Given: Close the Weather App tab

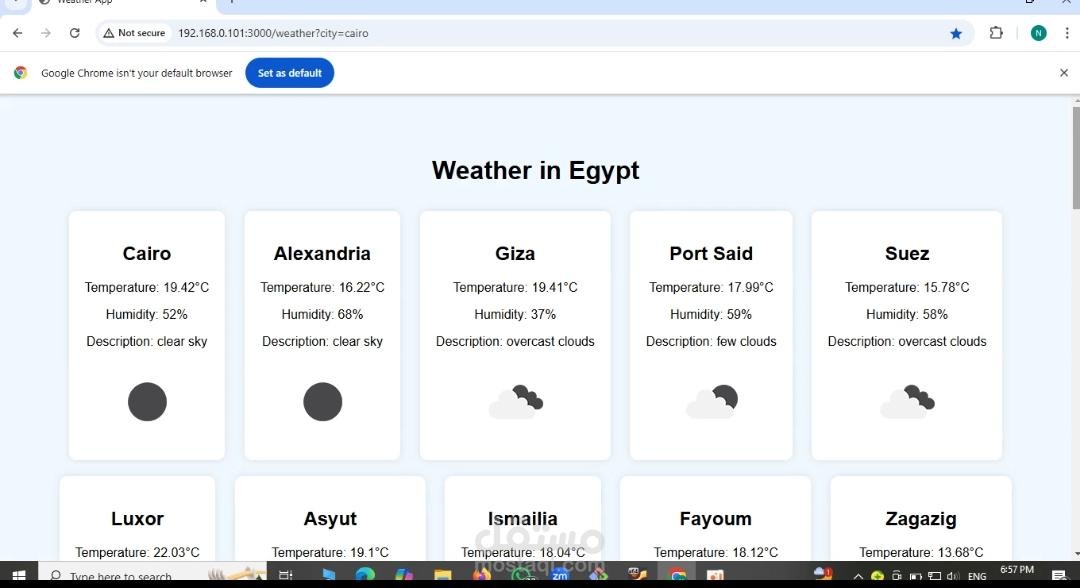Looking at the screenshot, I should pyautogui.click(x=203, y=2).
